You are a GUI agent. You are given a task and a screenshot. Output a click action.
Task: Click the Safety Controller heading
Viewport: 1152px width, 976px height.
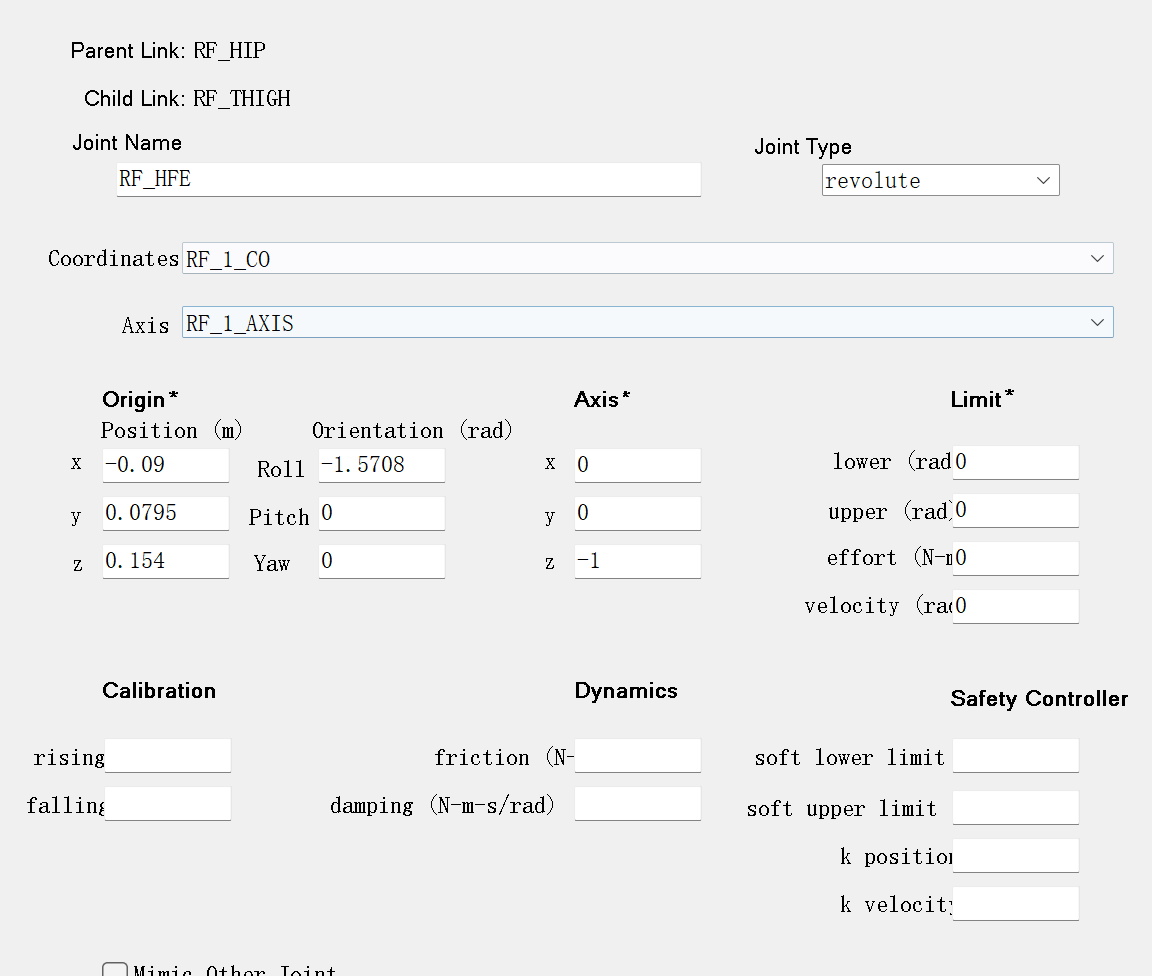[x=1039, y=699]
